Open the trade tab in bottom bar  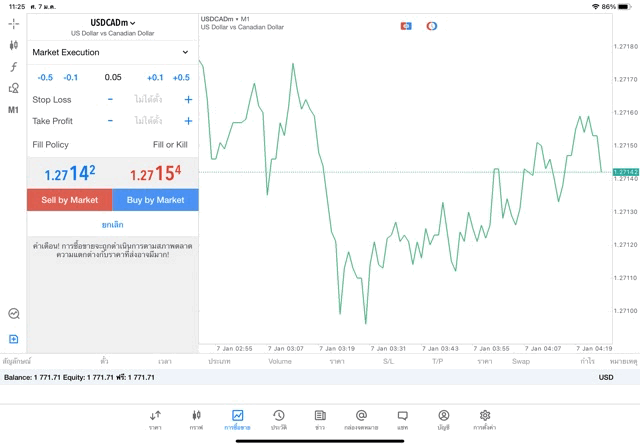pyautogui.click(x=237, y=420)
